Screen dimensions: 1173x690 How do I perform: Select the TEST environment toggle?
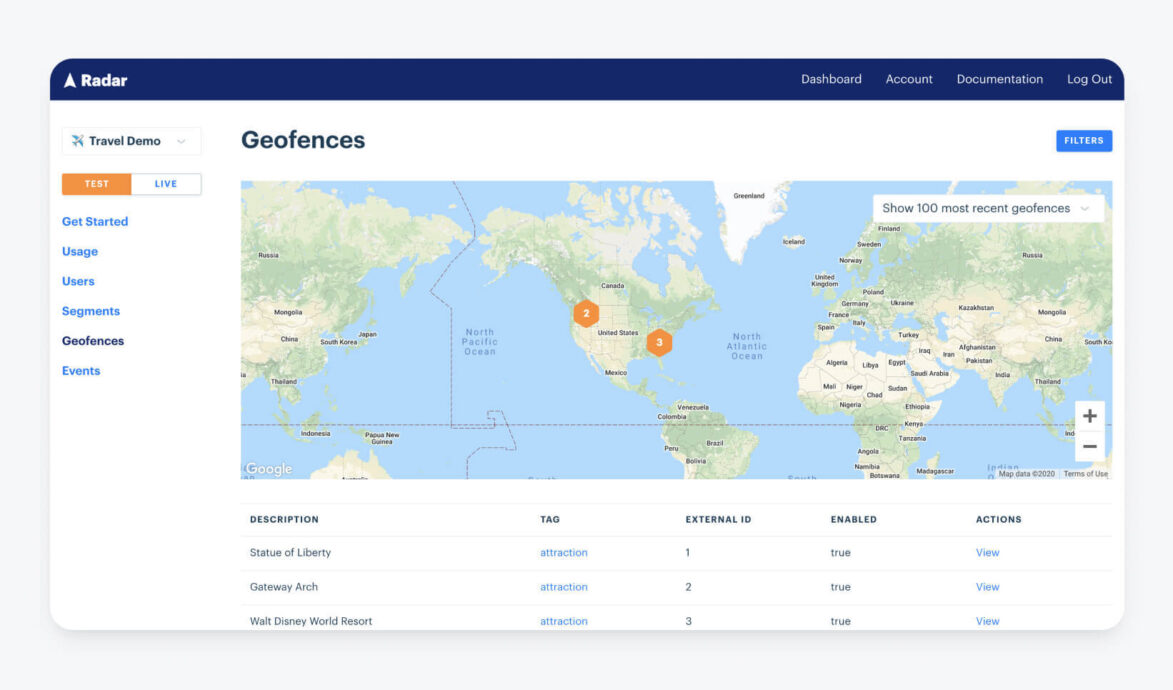[97, 184]
